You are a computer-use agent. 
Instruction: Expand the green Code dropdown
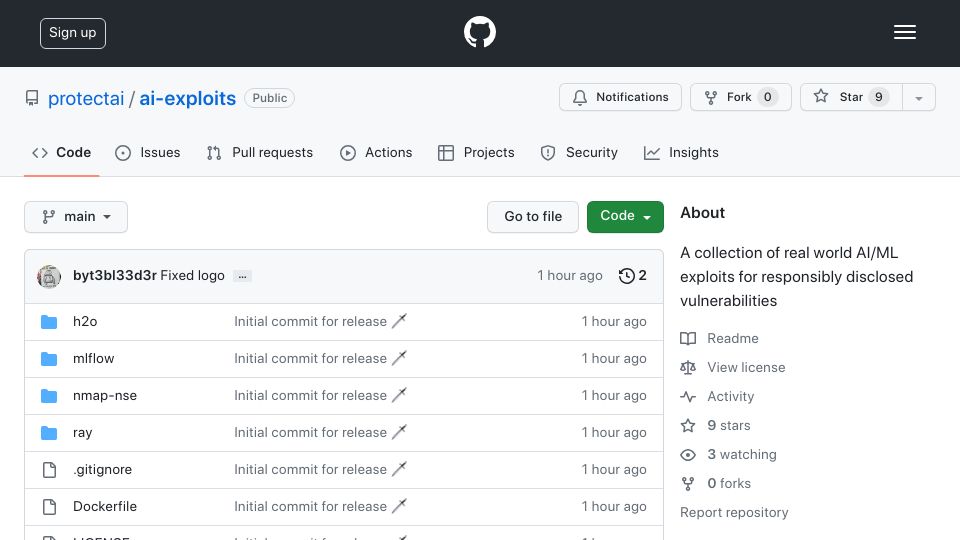625,217
